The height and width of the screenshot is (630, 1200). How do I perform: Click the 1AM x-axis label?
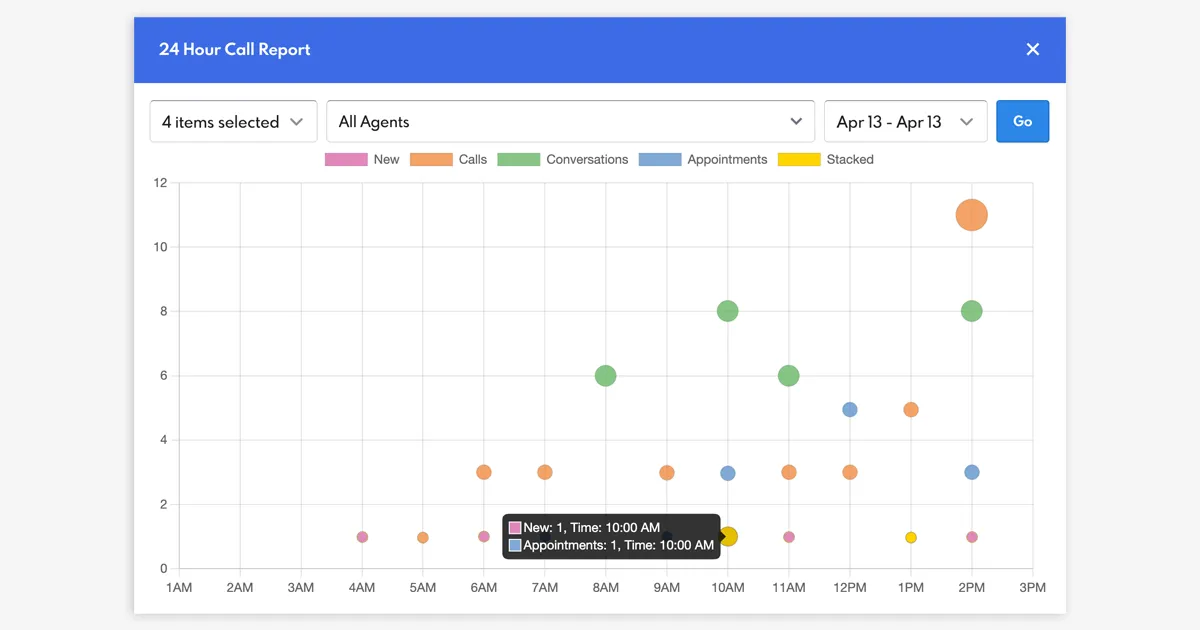pos(179,587)
